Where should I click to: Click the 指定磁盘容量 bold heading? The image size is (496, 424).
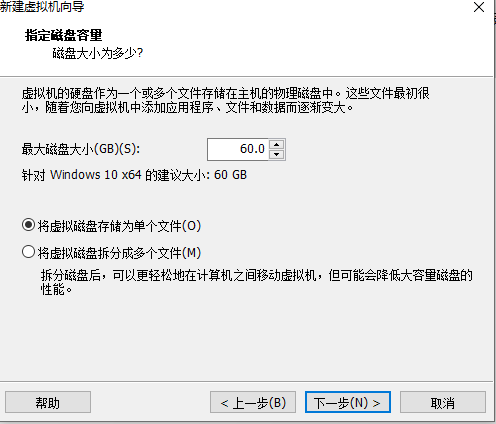[63, 35]
